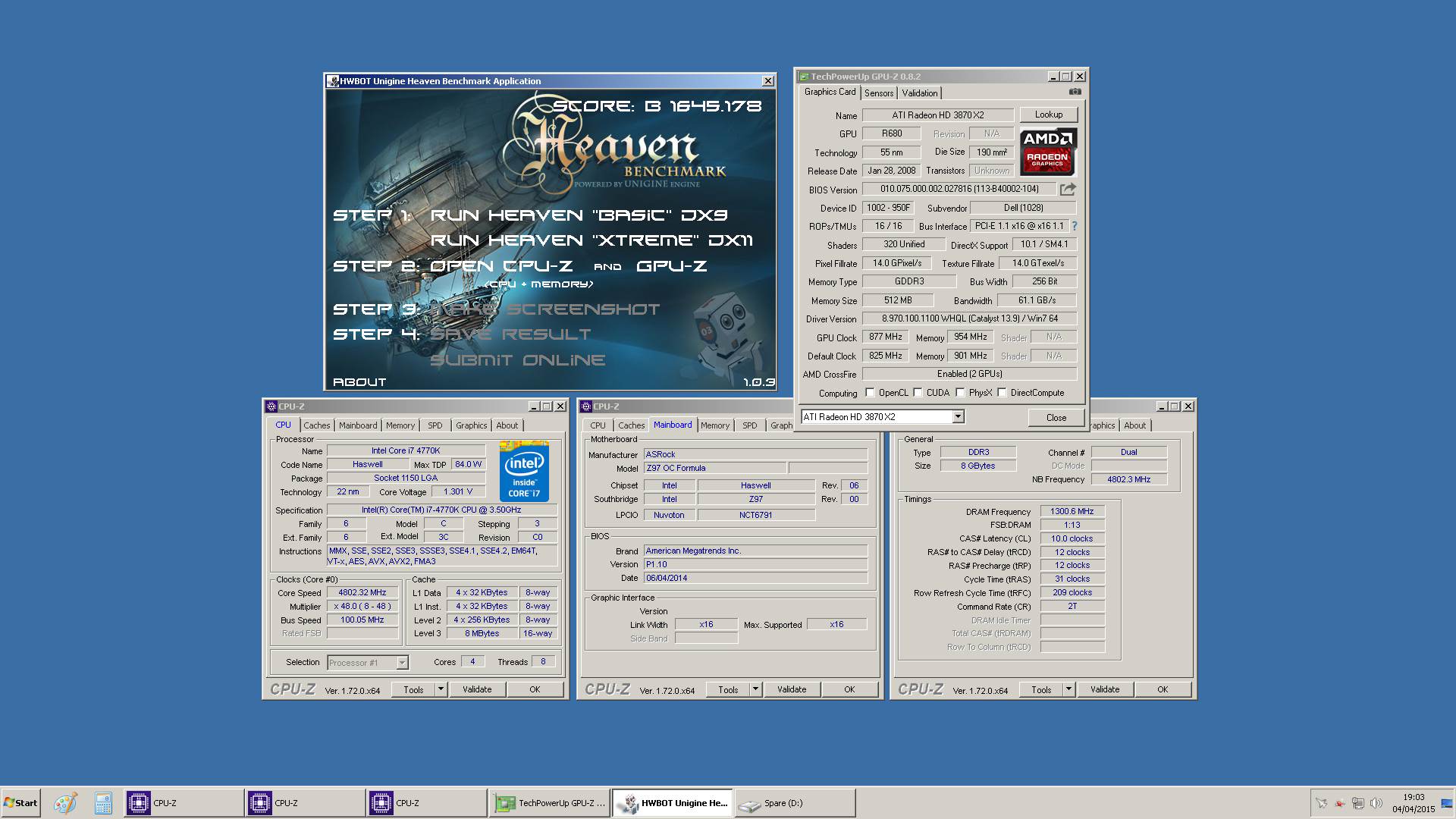Open the Validation tab in GPU-Z

[x=920, y=93]
